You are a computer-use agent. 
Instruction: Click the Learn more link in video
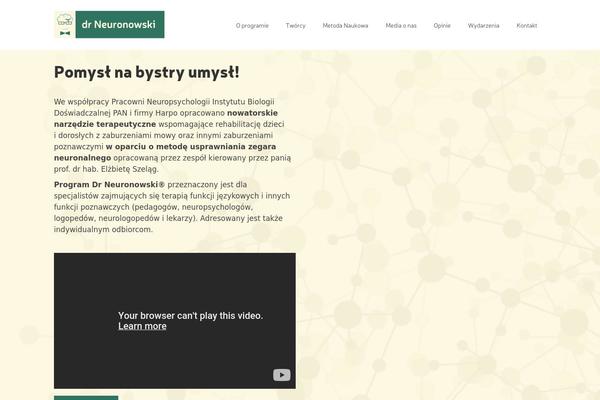[142, 326]
